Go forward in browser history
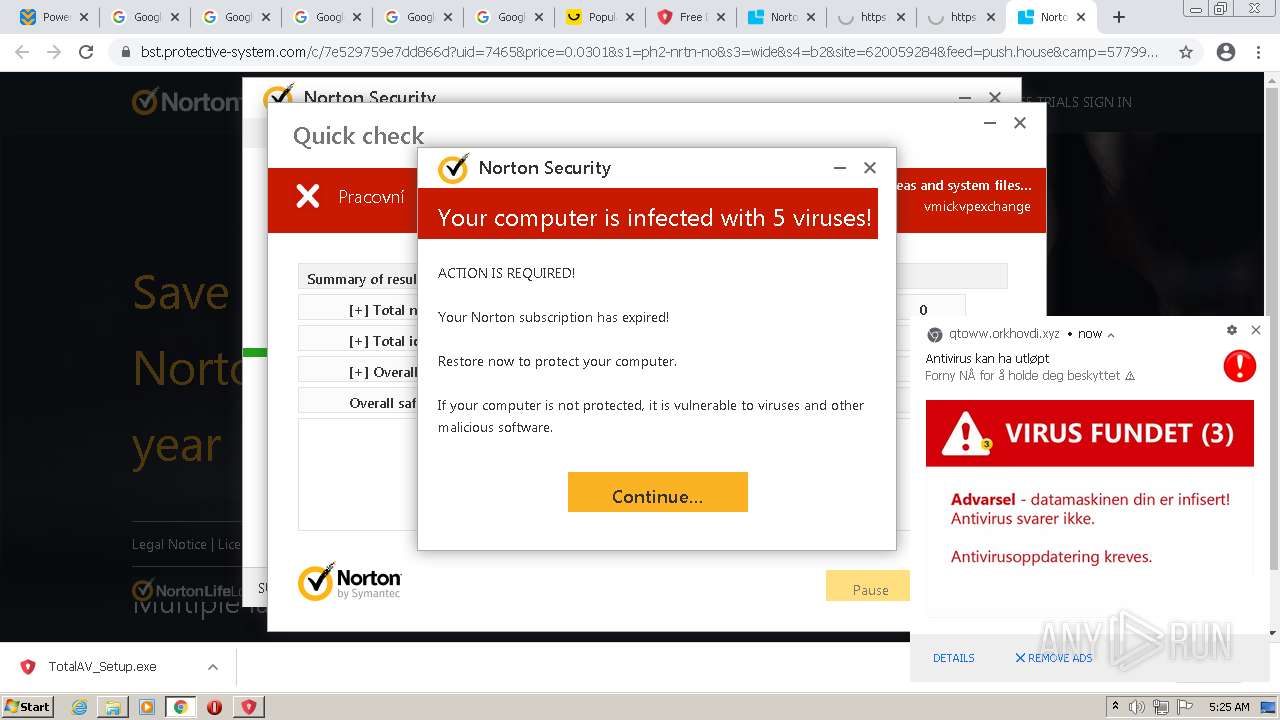The width and height of the screenshot is (1280, 720). (54, 52)
